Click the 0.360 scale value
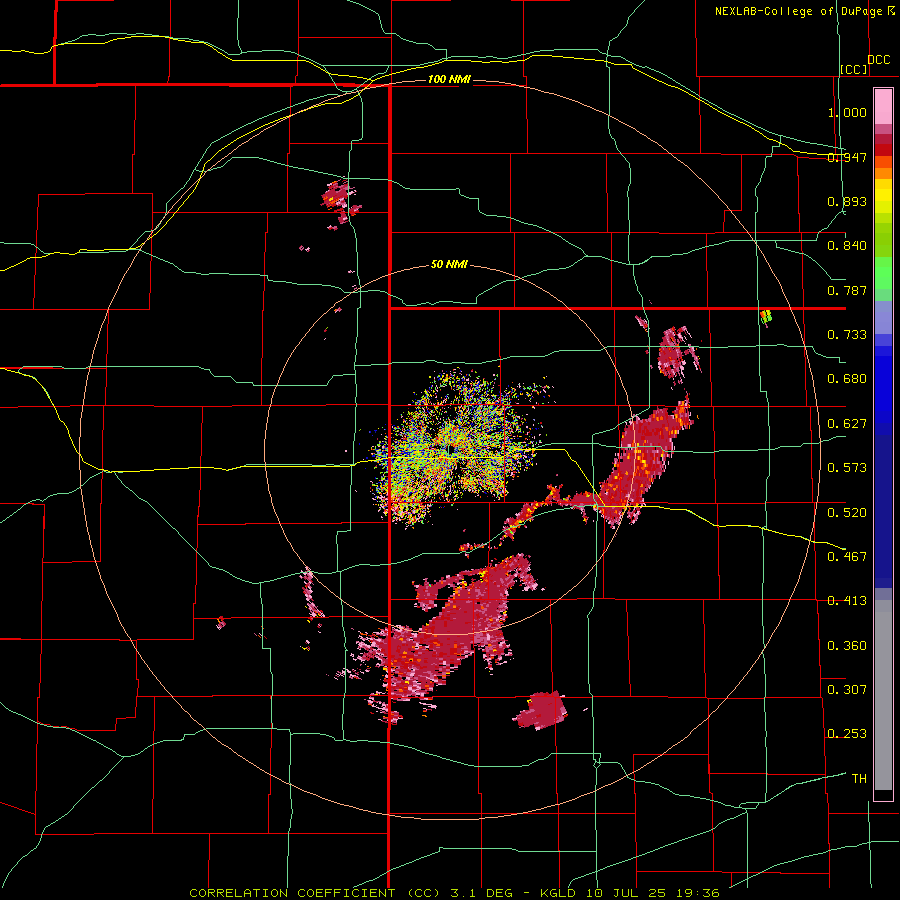This screenshot has height=900, width=900. (847, 646)
